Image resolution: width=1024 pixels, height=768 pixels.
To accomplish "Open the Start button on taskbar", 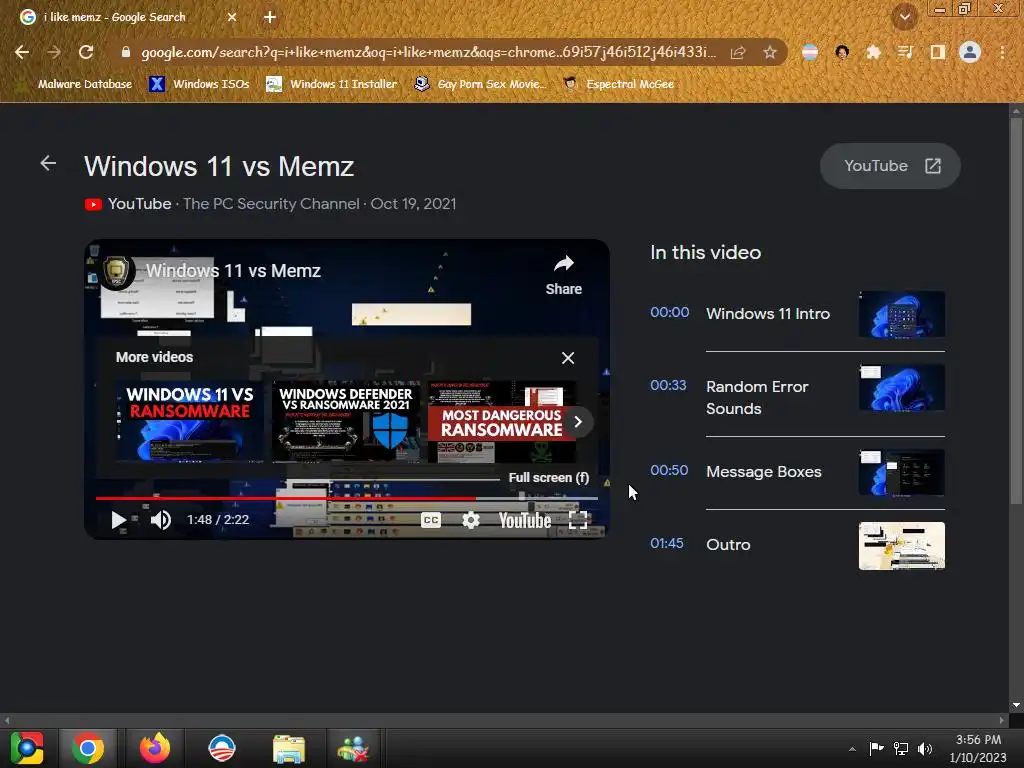I will tap(27, 748).
